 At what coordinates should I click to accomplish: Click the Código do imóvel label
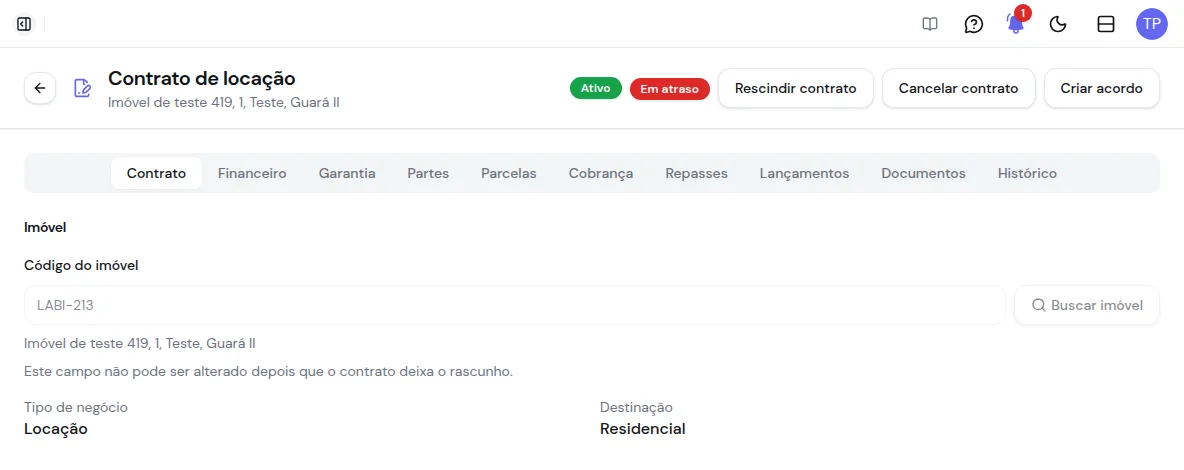(82, 265)
